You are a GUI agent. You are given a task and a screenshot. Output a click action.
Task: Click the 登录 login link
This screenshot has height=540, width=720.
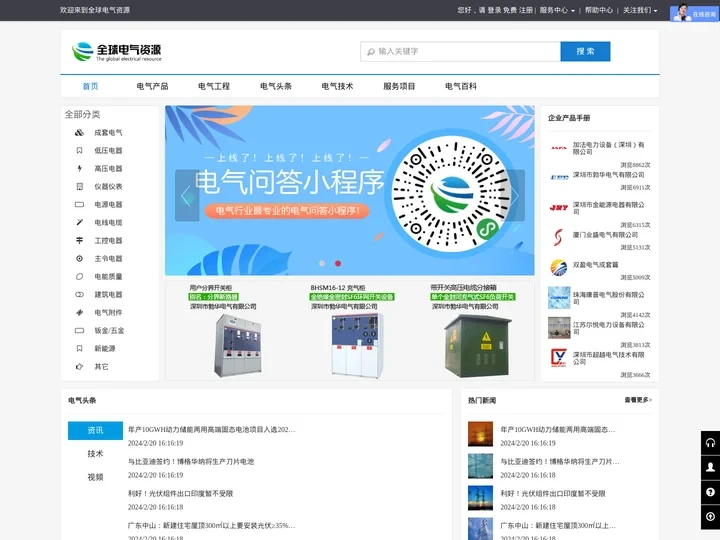494,10
